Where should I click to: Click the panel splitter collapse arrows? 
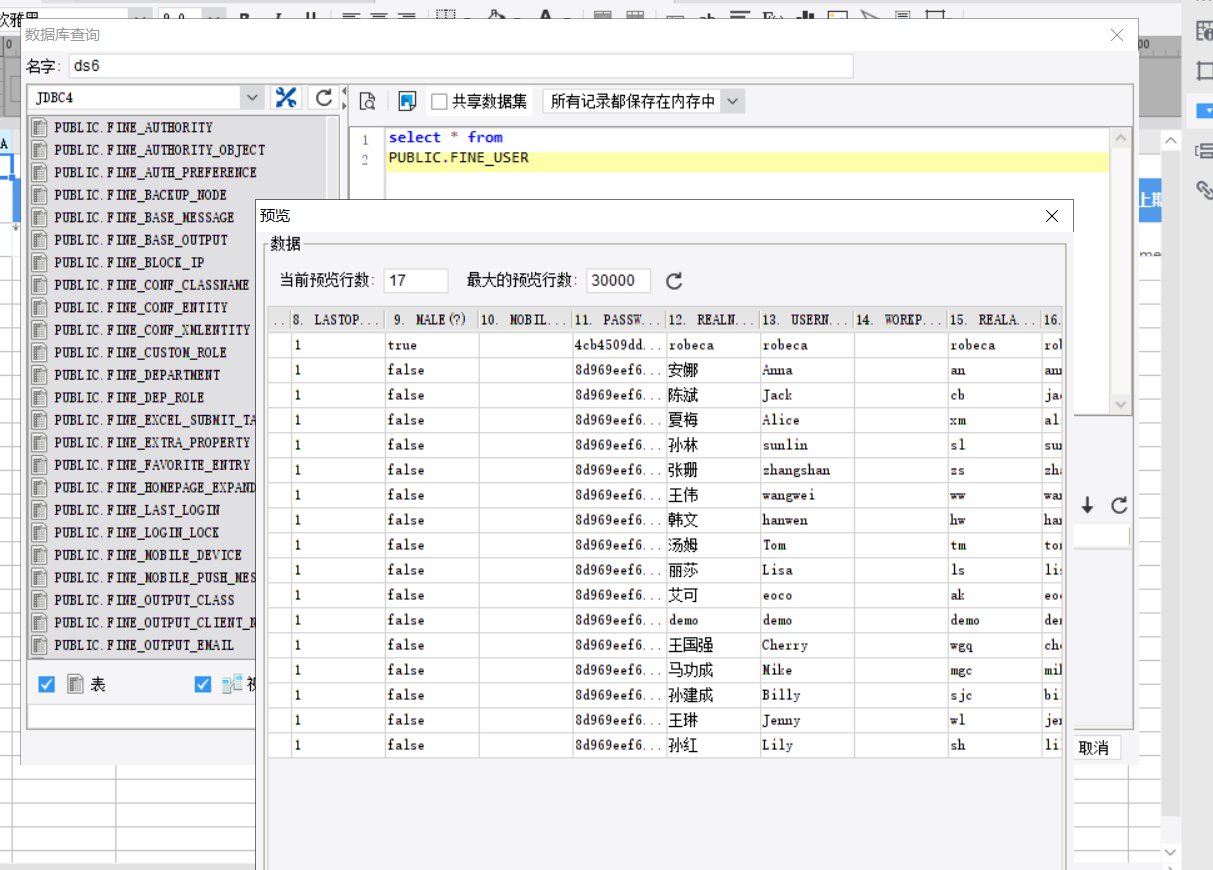(343, 98)
